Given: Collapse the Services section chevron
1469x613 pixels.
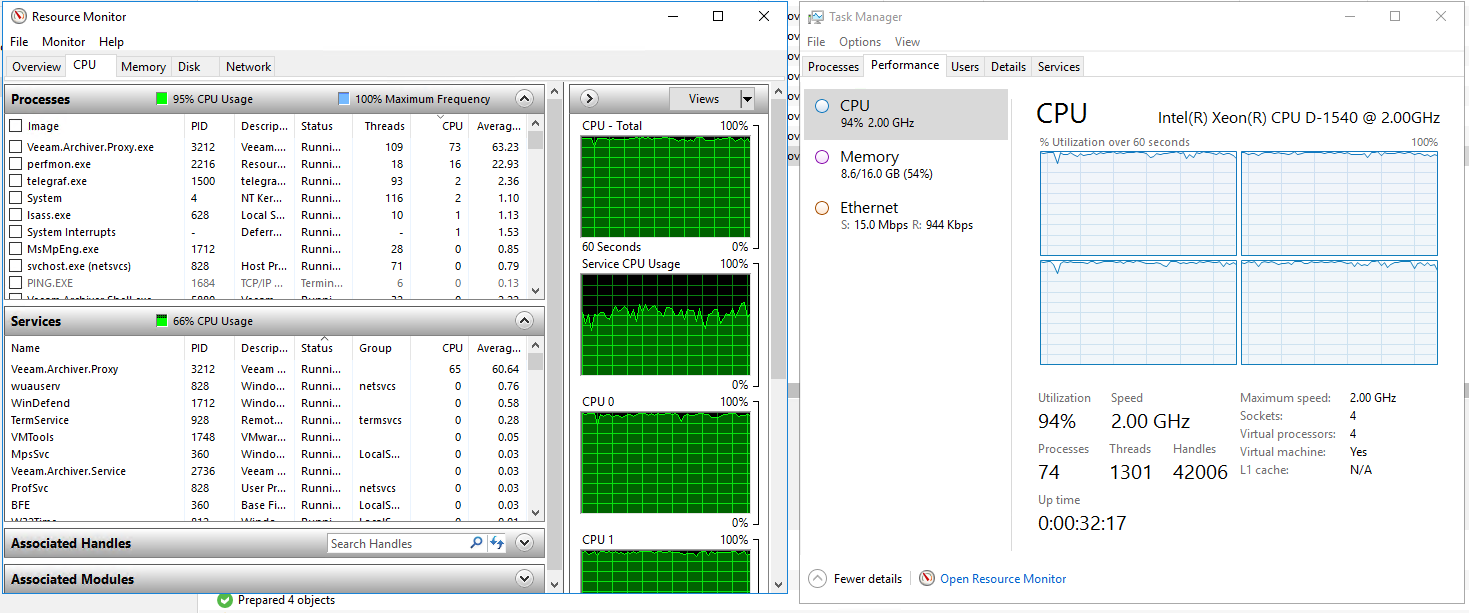Looking at the screenshot, I should 524,321.
